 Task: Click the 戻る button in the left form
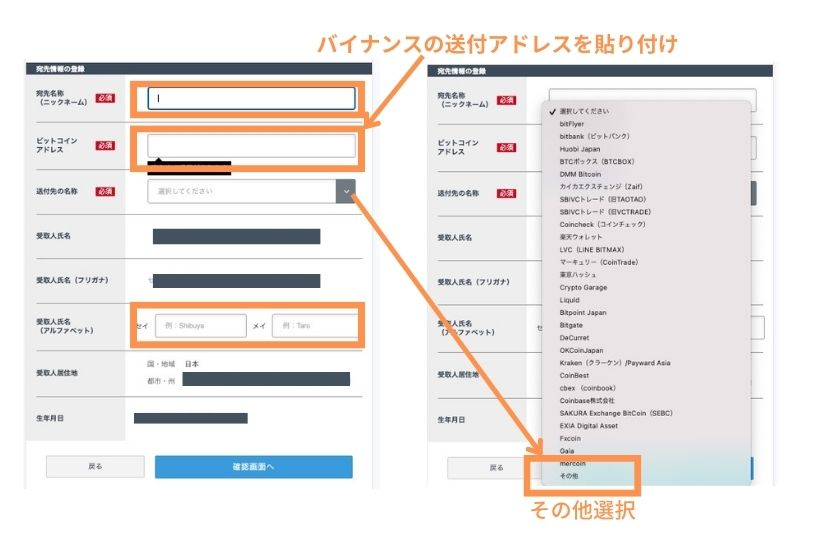95,467
